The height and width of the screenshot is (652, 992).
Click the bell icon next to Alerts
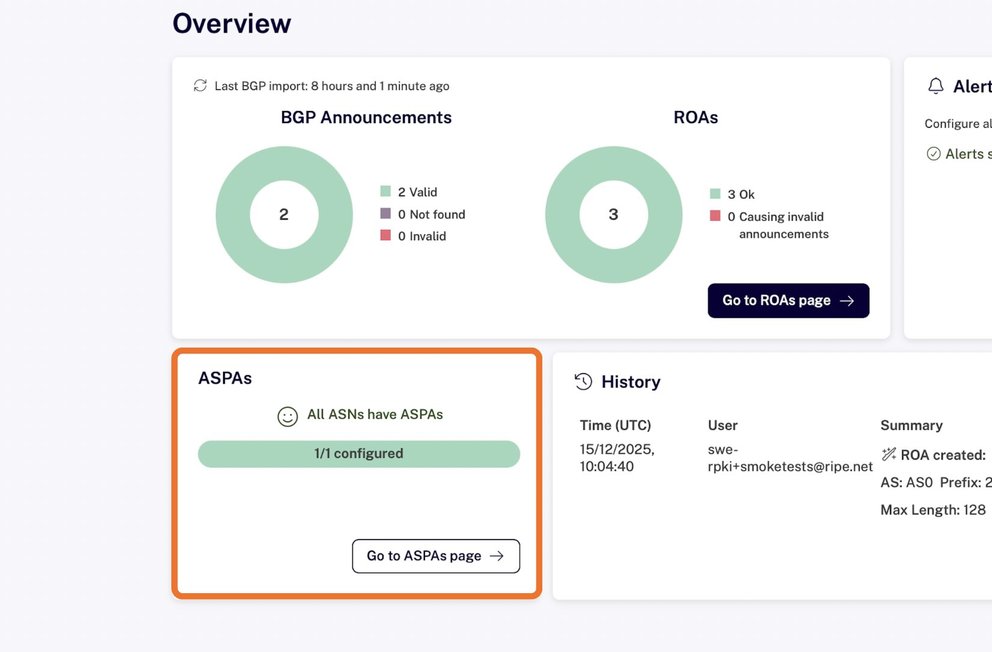(936, 87)
